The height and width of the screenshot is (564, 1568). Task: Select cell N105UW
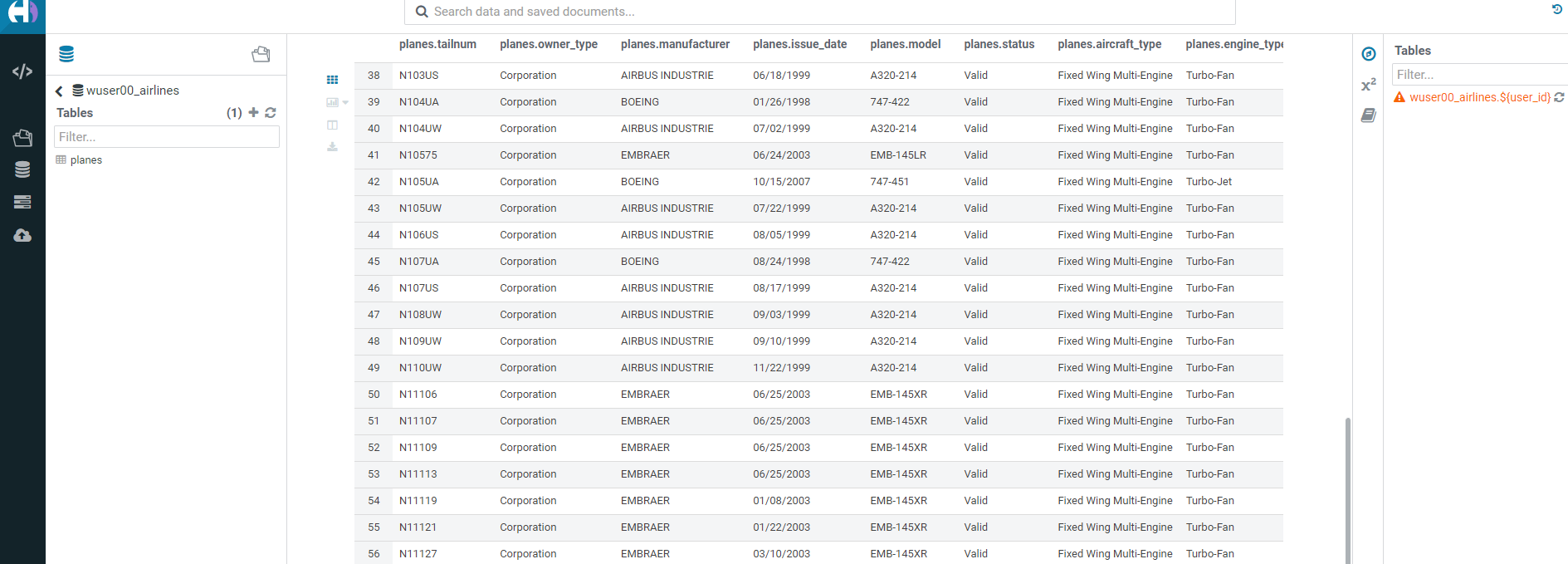pos(420,208)
